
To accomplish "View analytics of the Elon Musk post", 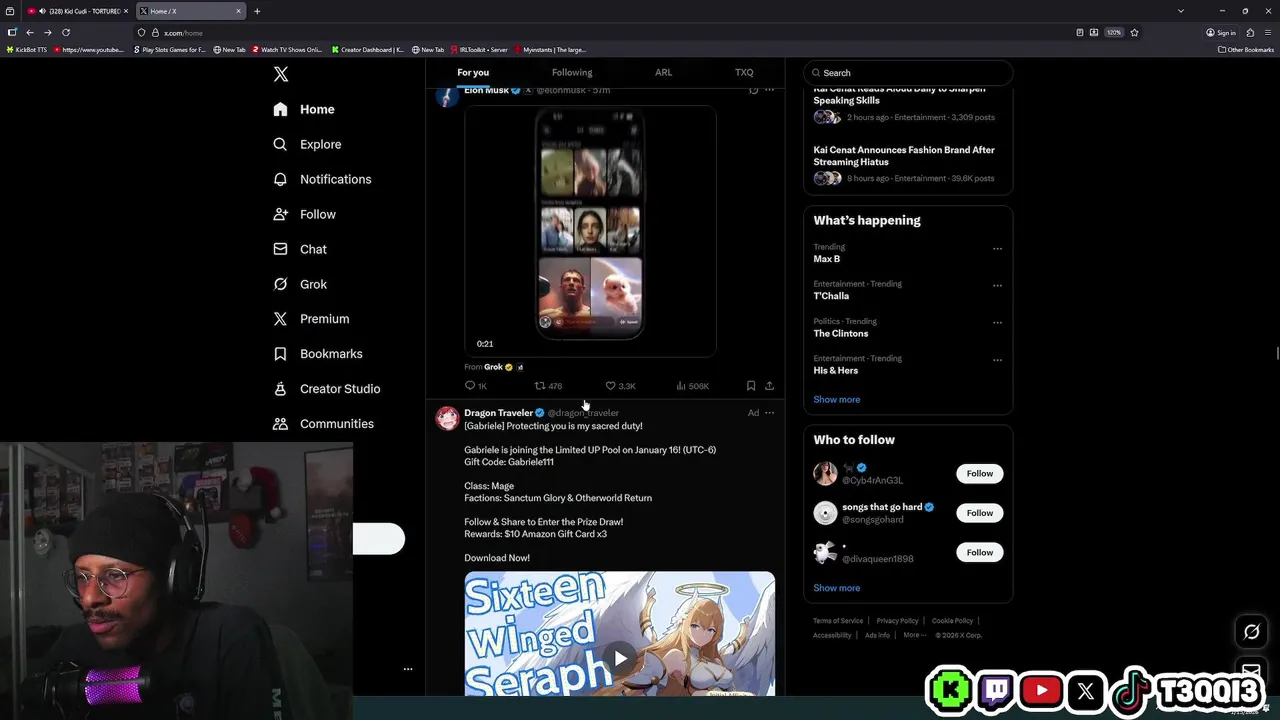I will coord(692,386).
